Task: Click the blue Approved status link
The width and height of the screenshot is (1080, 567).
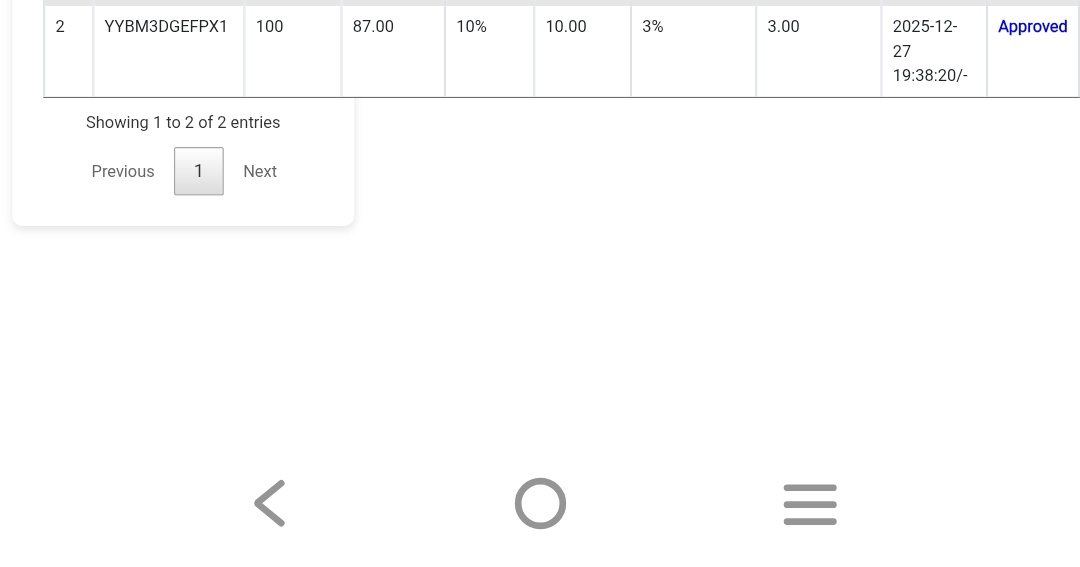Action: click(1032, 27)
